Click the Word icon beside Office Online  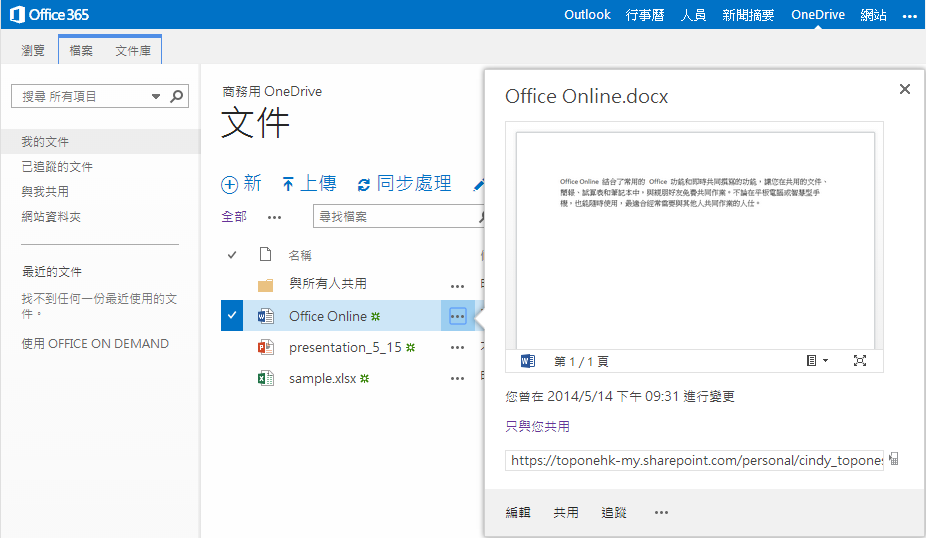tap(265, 316)
